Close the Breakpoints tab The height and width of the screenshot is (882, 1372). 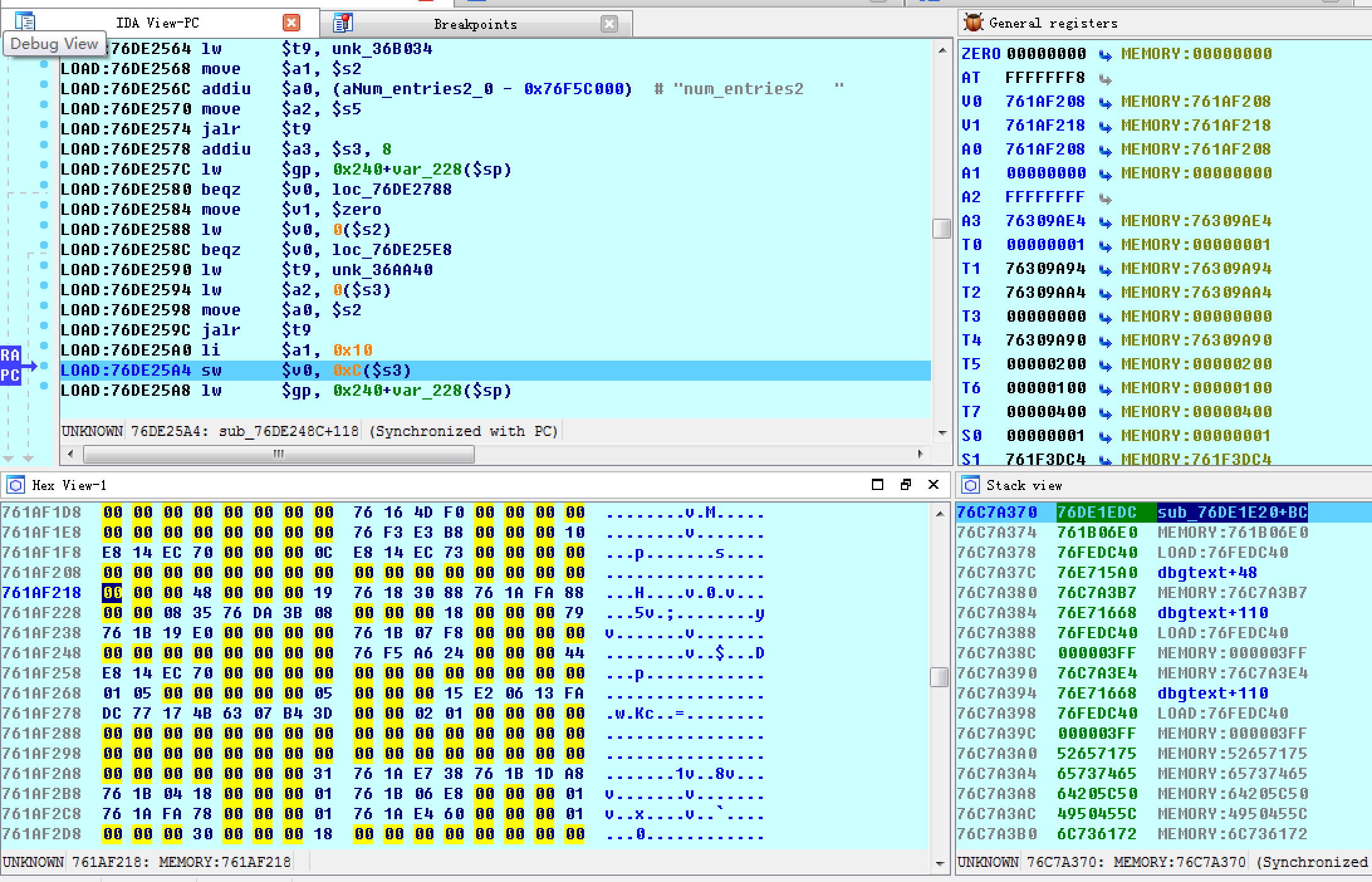[x=609, y=24]
